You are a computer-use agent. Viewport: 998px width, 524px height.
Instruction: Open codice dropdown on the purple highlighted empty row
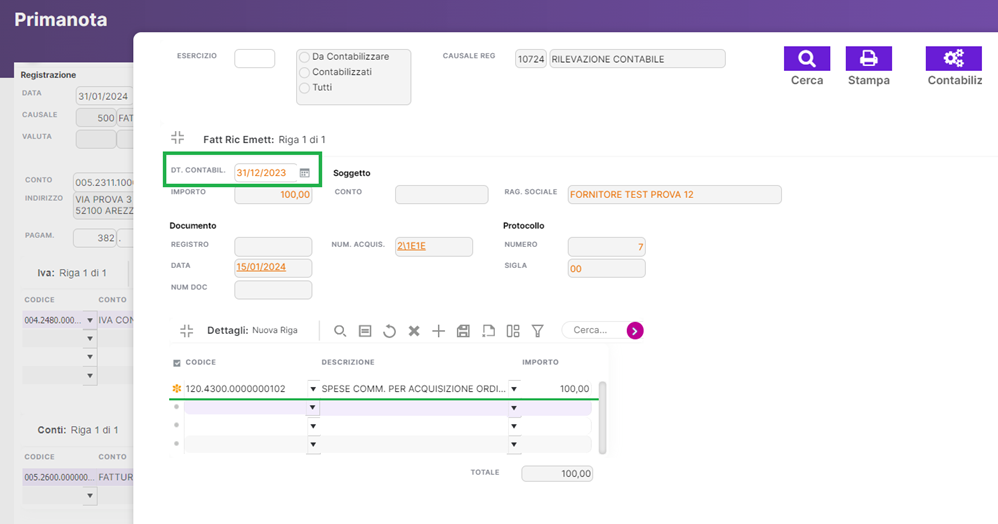pos(313,407)
